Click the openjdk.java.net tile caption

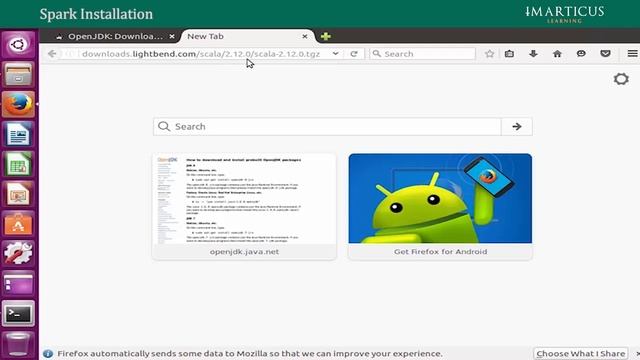point(244,252)
